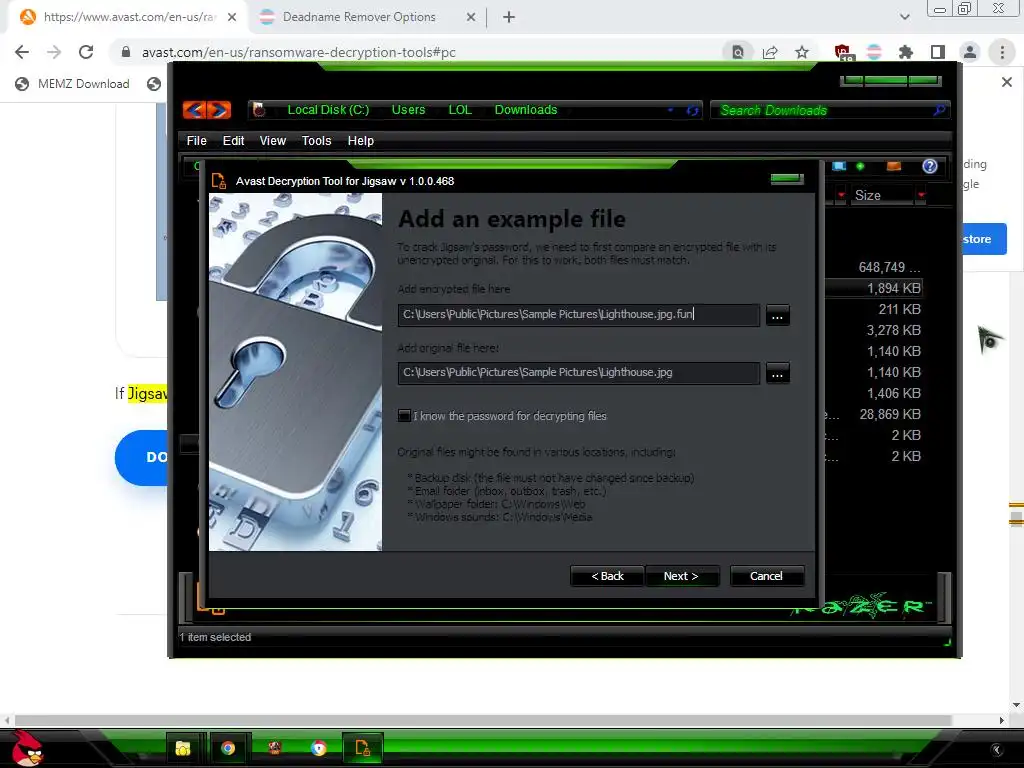Click Local Disk (C:) in breadcrumb
This screenshot has width=1024, height=768.
pyautogui.click(x=328, y=110)
